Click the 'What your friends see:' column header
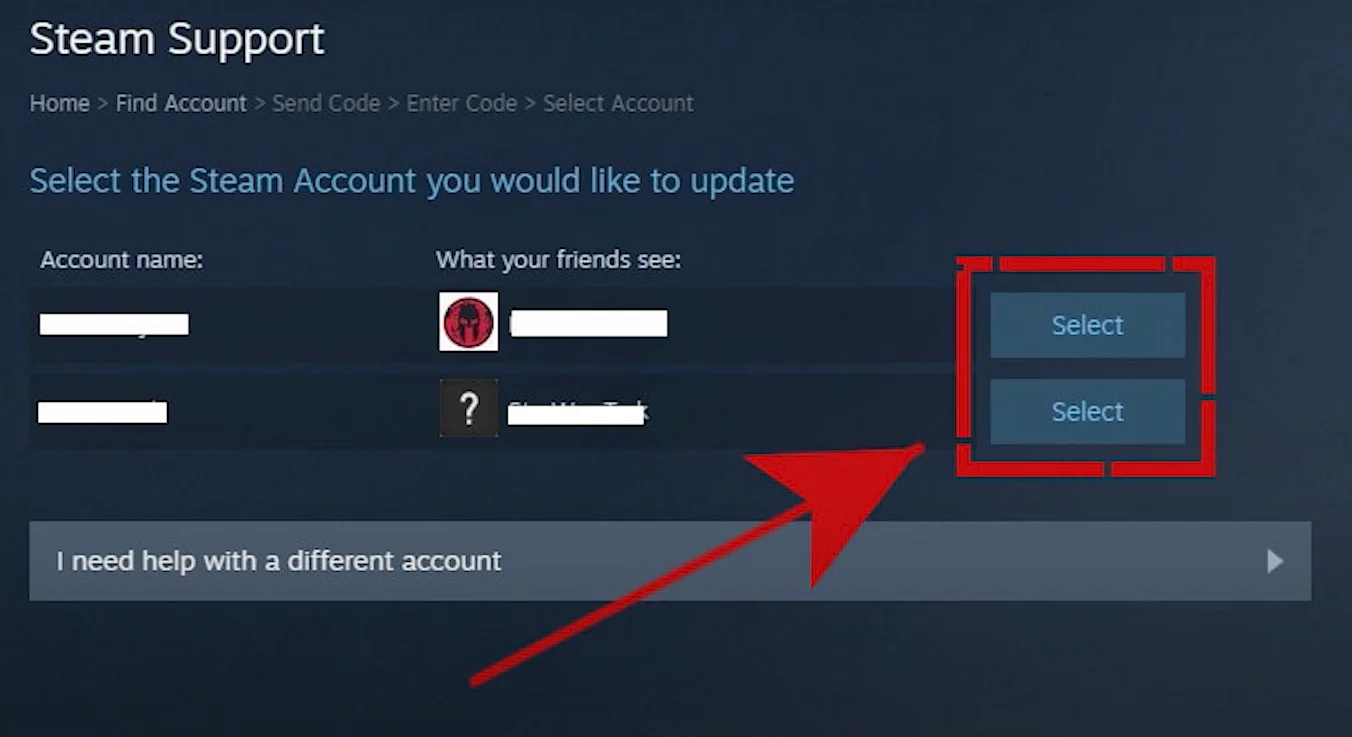The width and height of the screenshot is (1352, 737). tap(558, 260)
